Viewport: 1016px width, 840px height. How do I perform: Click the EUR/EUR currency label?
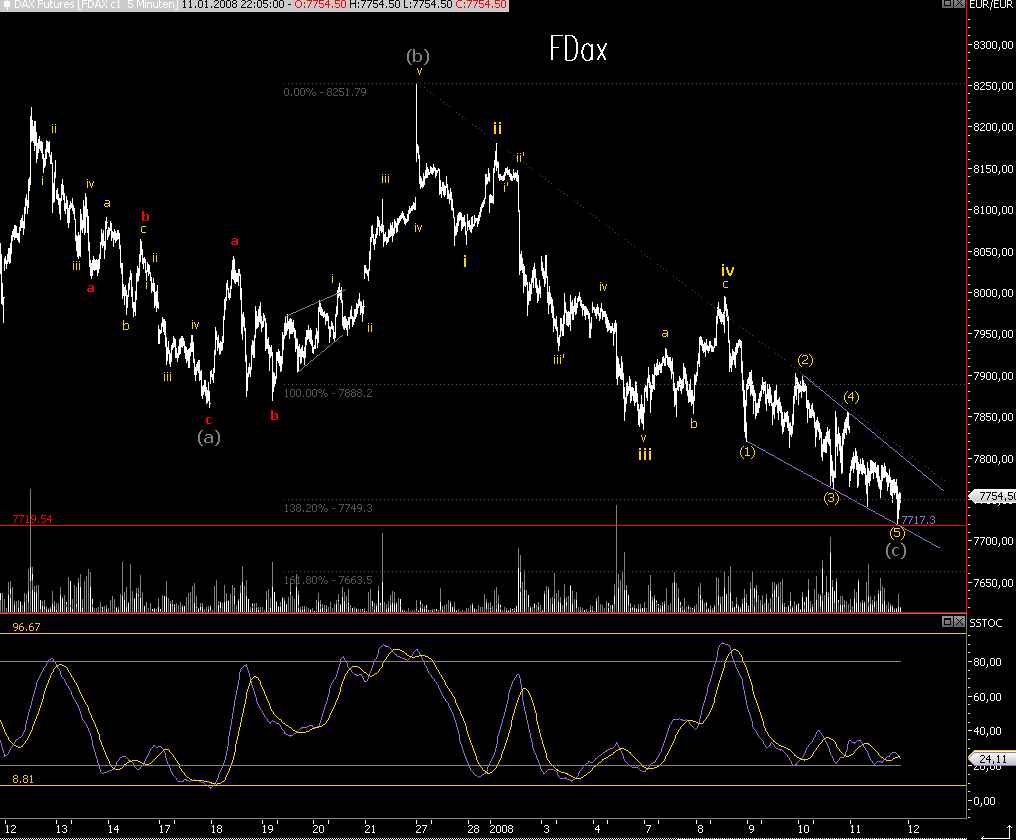[x=992, y=5]
